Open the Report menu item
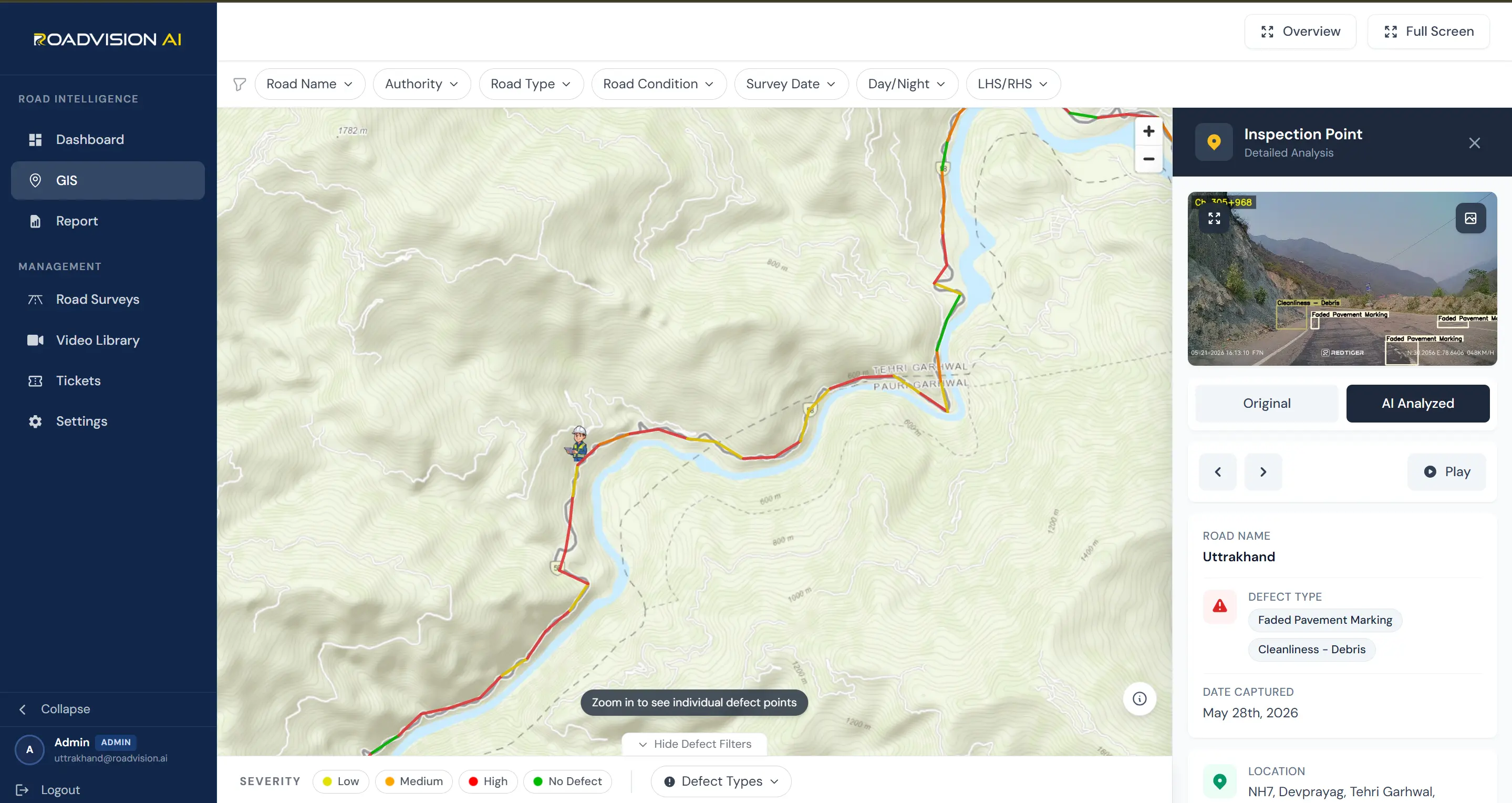1512x803 pixels. 108,221
